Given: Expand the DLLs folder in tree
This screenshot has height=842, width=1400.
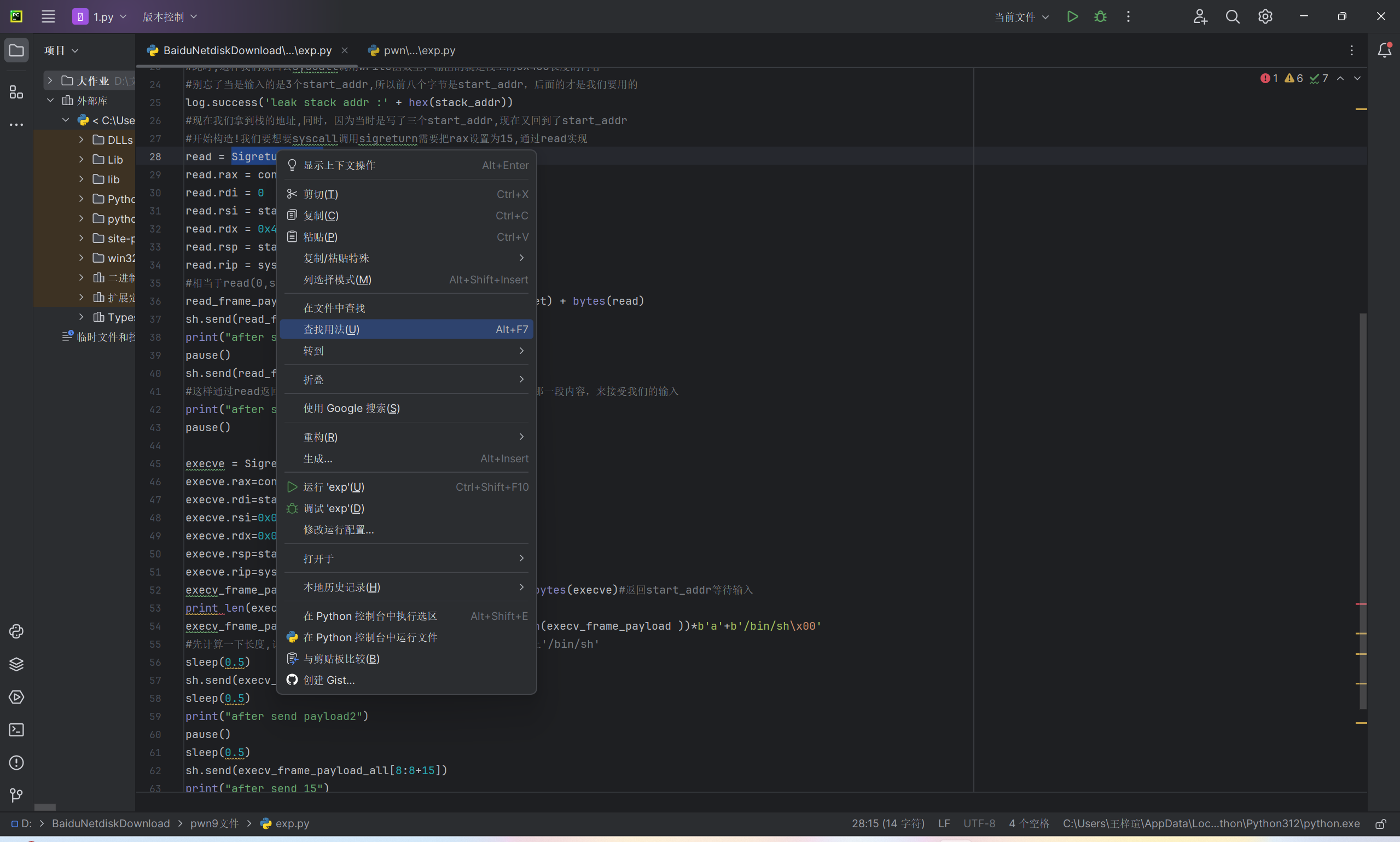Looking at the screenshot, I should coord(81,140).
